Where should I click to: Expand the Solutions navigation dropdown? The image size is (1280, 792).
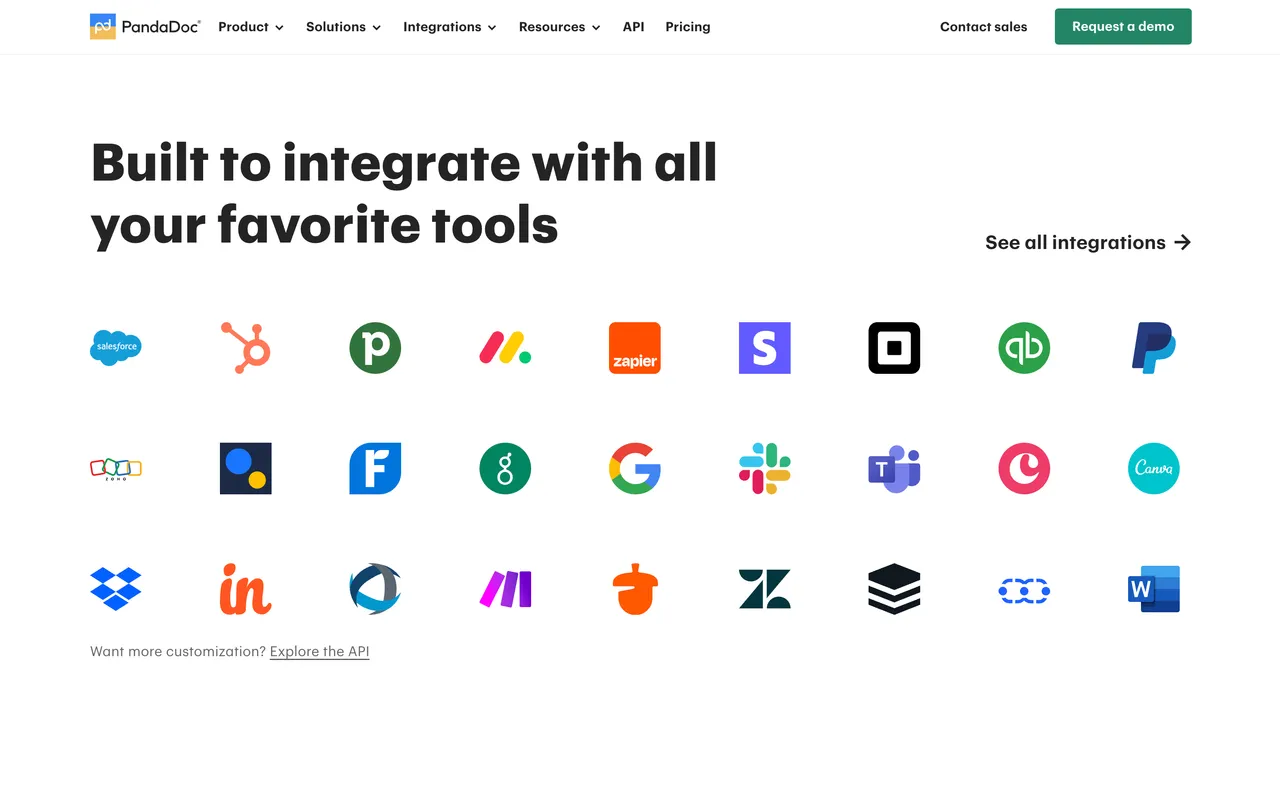343,27
